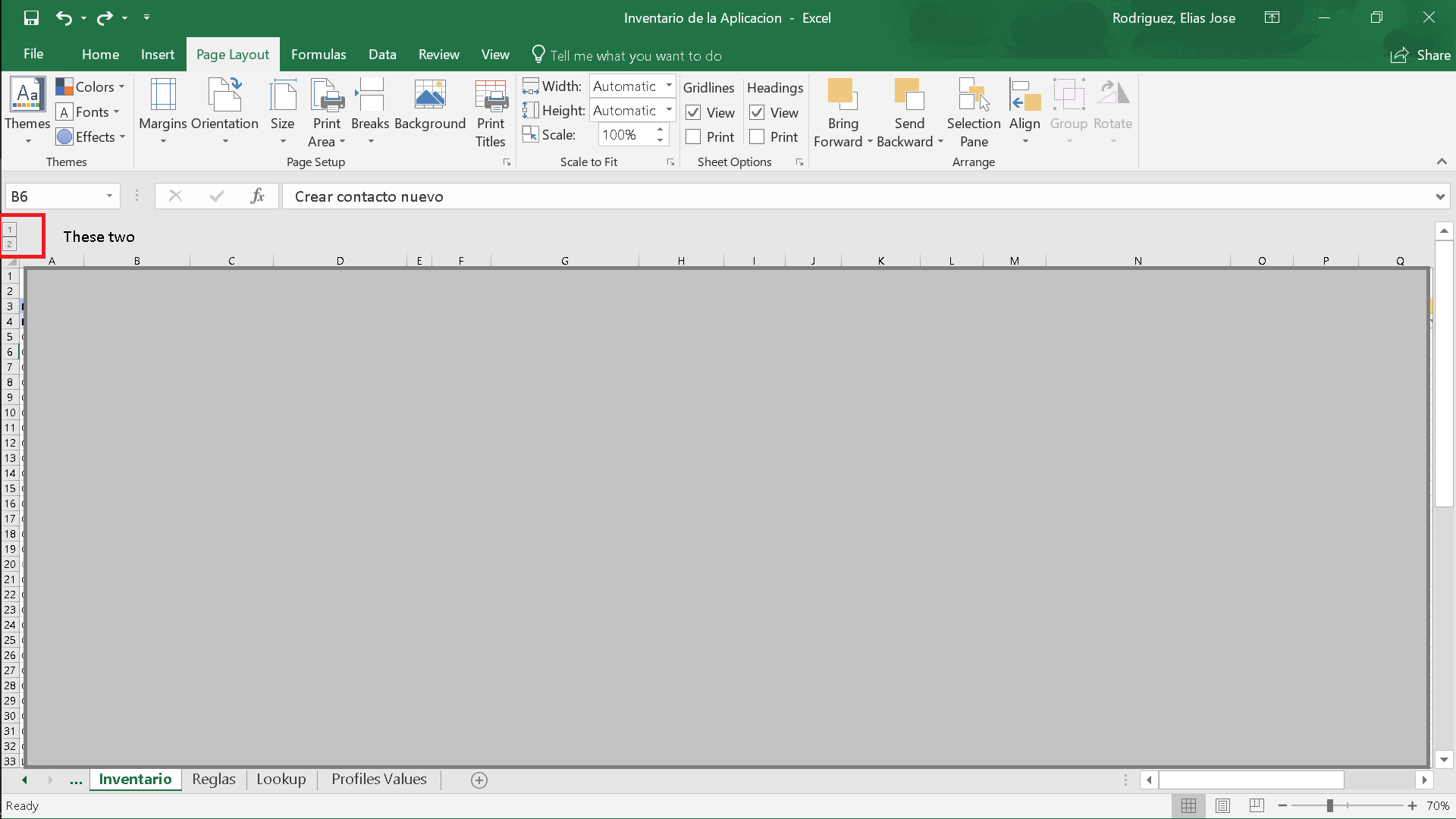Click outline level 2 button
Image resolution: width=1456 pixels, height=819 pixels.
pyautogui.click(x=9, y=244)
